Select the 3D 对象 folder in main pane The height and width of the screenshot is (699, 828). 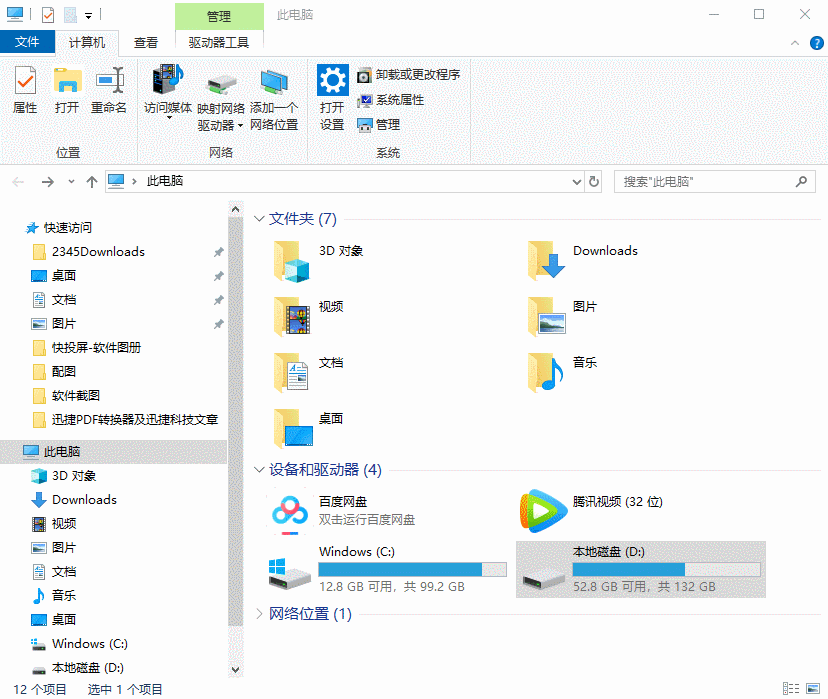click(318, 261)
